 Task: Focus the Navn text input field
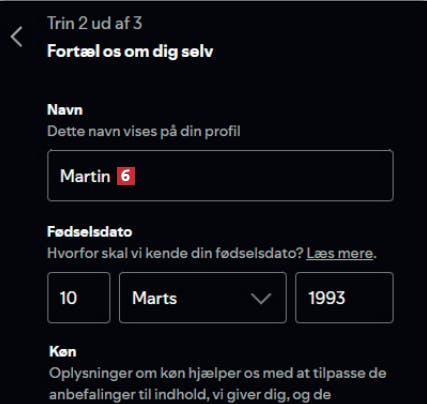coord(220,175)
